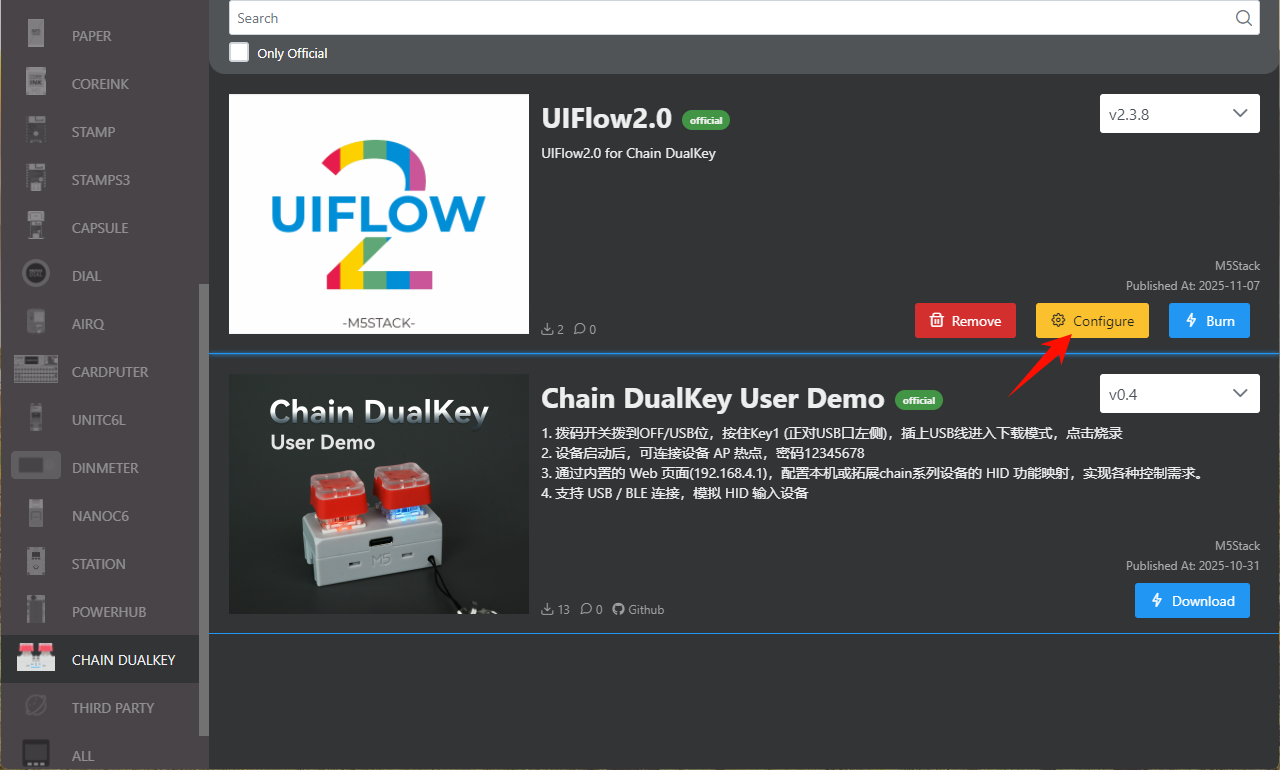Click the search magnifier icon

coord(1243,18)
